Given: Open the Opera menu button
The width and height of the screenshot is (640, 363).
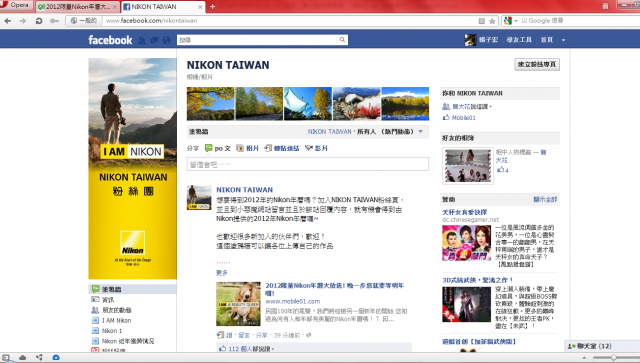Looking at the screenshot, I should [x=16, y=5].
